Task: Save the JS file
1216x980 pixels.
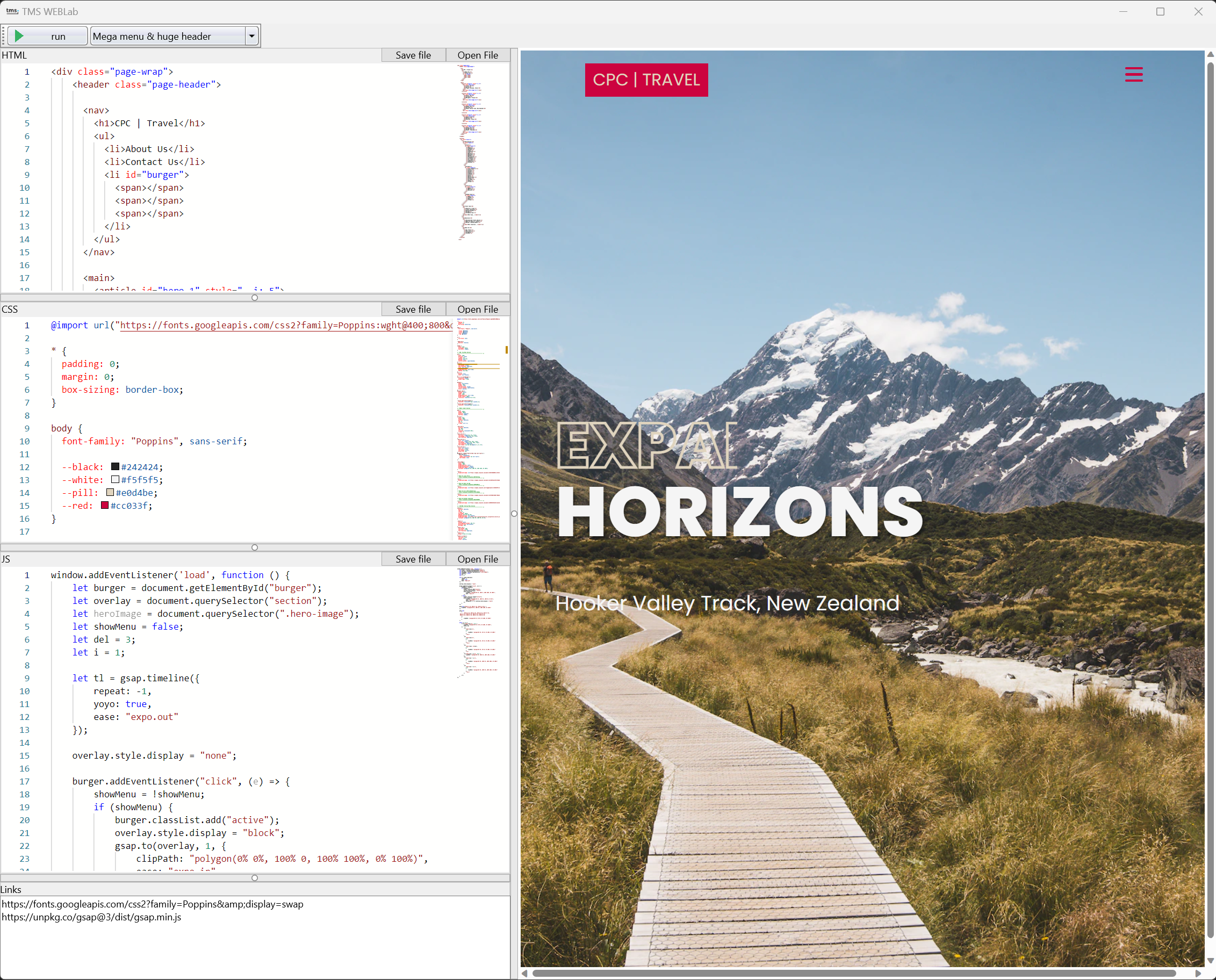Action: (413, 559)
